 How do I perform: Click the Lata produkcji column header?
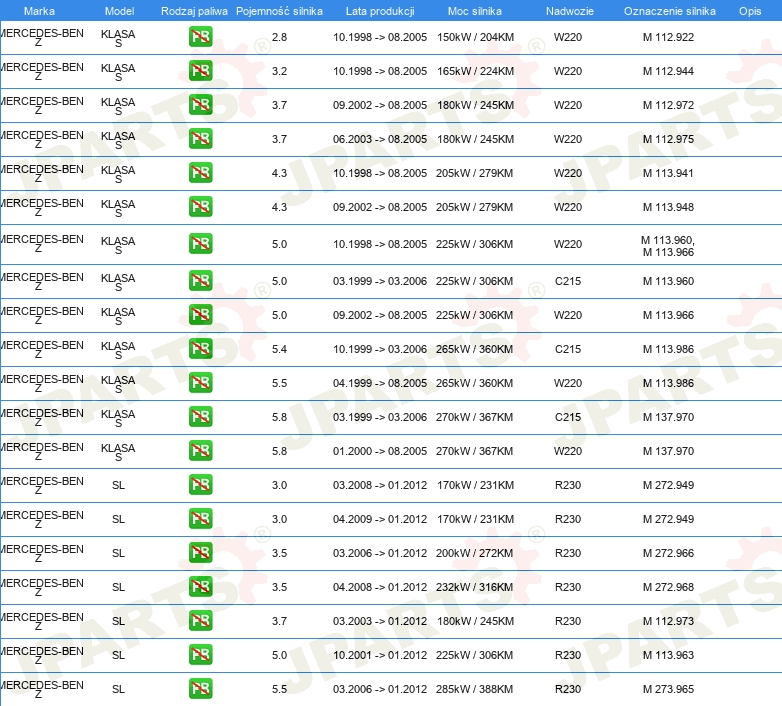[x=379, y=11]
